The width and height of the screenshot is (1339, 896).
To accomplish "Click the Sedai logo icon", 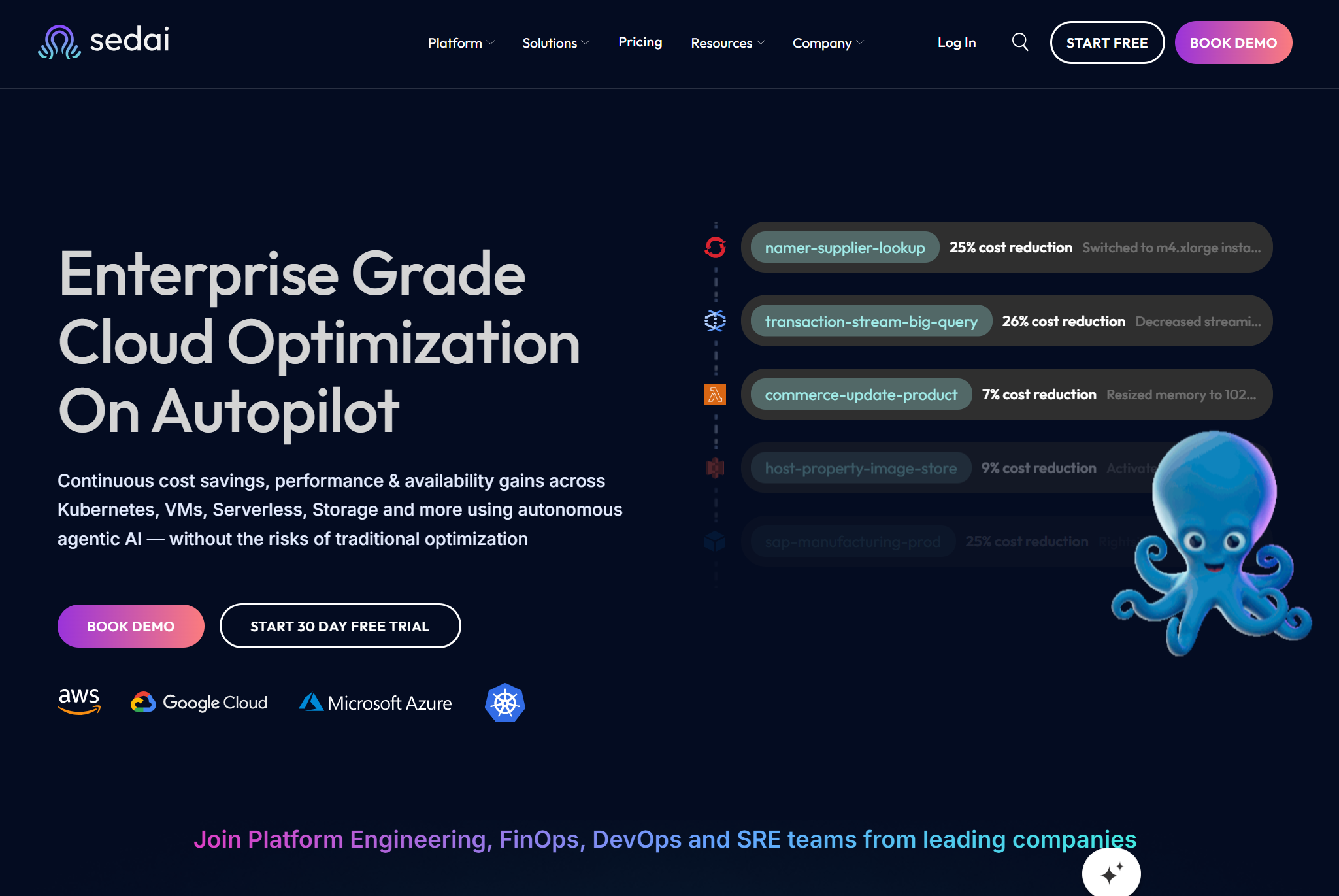I will [x=59, y=42].
